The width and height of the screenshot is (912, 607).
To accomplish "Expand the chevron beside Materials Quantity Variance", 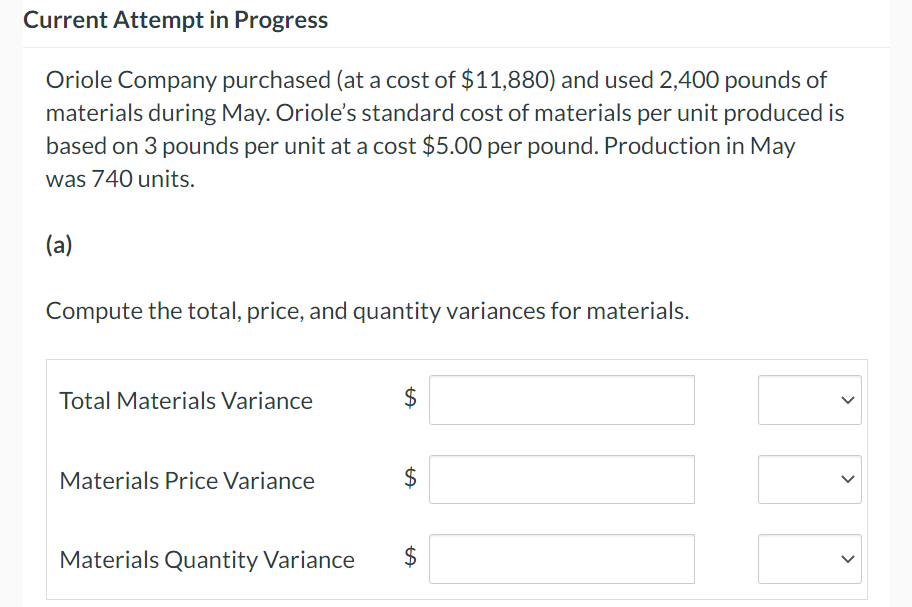I will (x=846, y=559).
